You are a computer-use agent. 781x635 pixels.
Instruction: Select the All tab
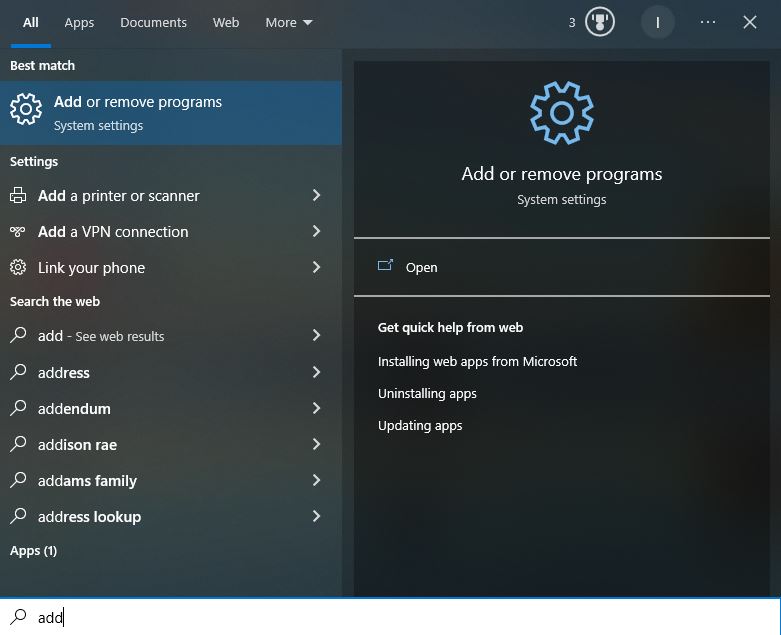pos(30,22)
